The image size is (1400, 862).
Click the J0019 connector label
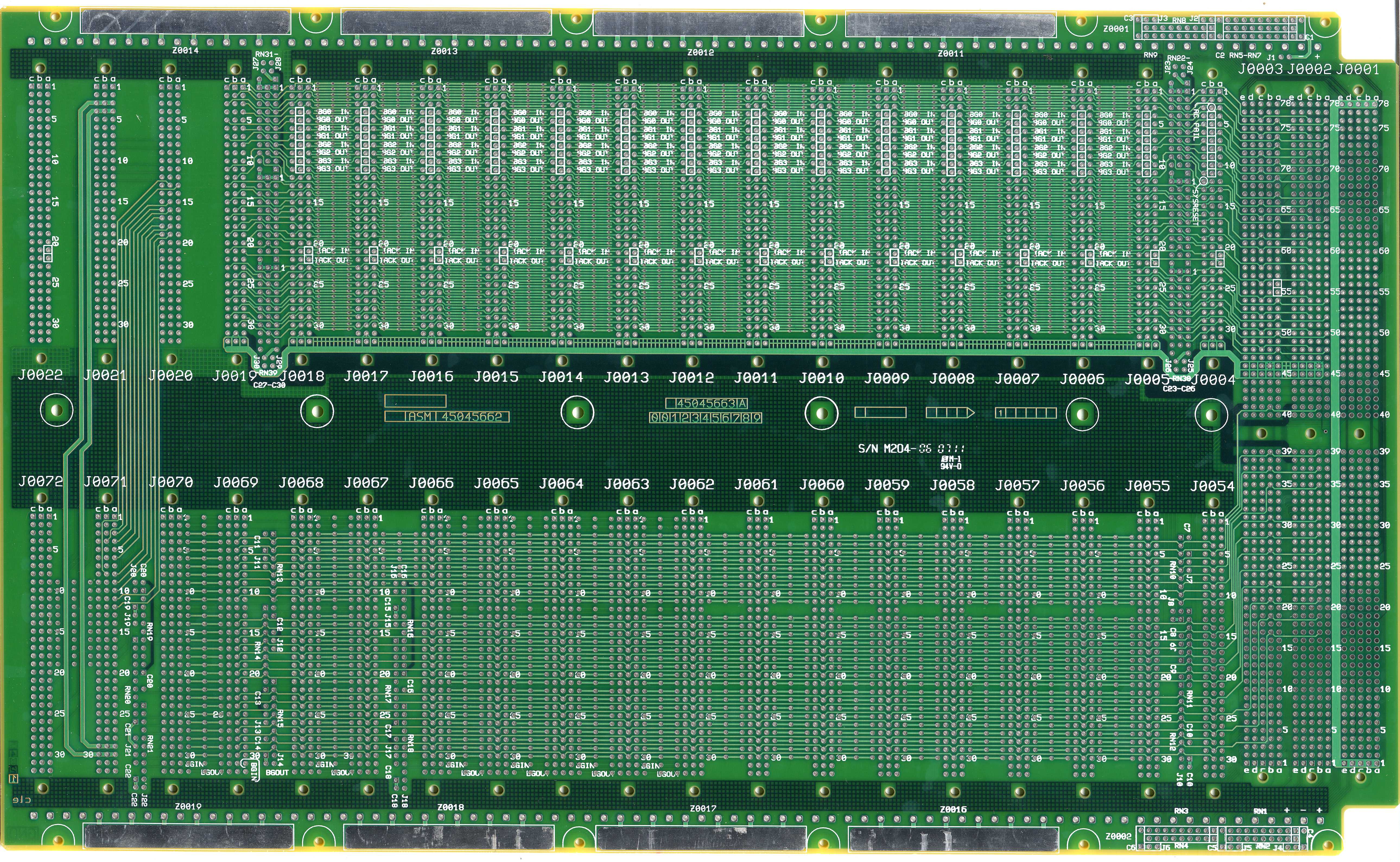235,376
